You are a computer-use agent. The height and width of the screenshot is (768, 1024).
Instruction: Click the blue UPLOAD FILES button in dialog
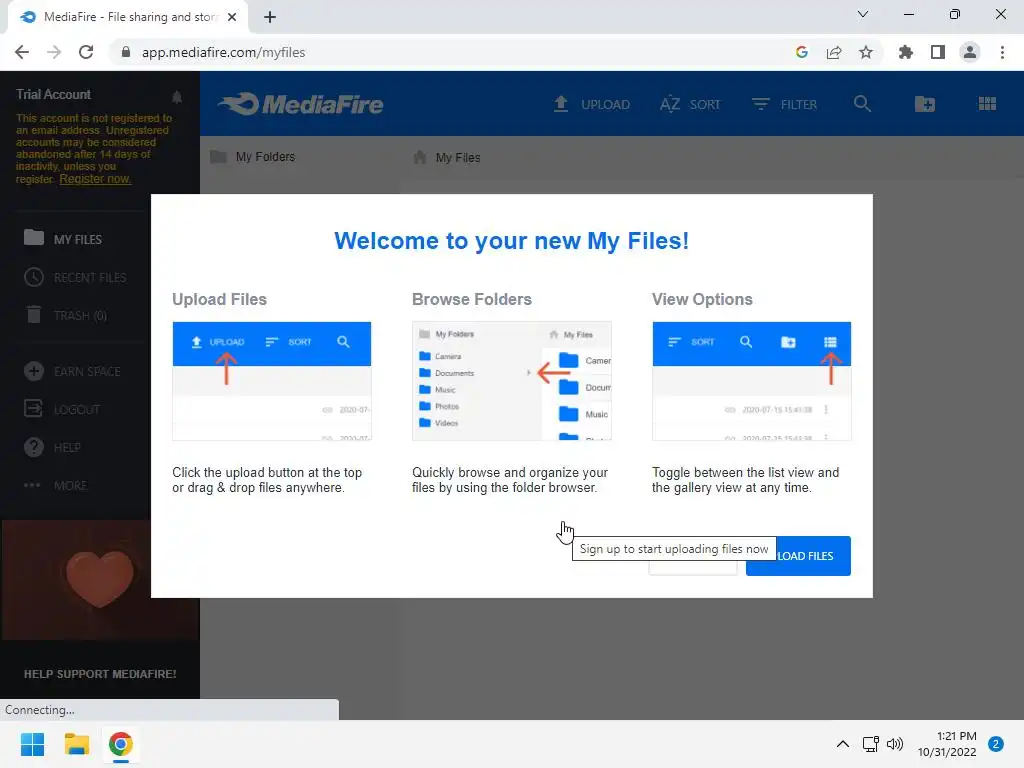798,556
